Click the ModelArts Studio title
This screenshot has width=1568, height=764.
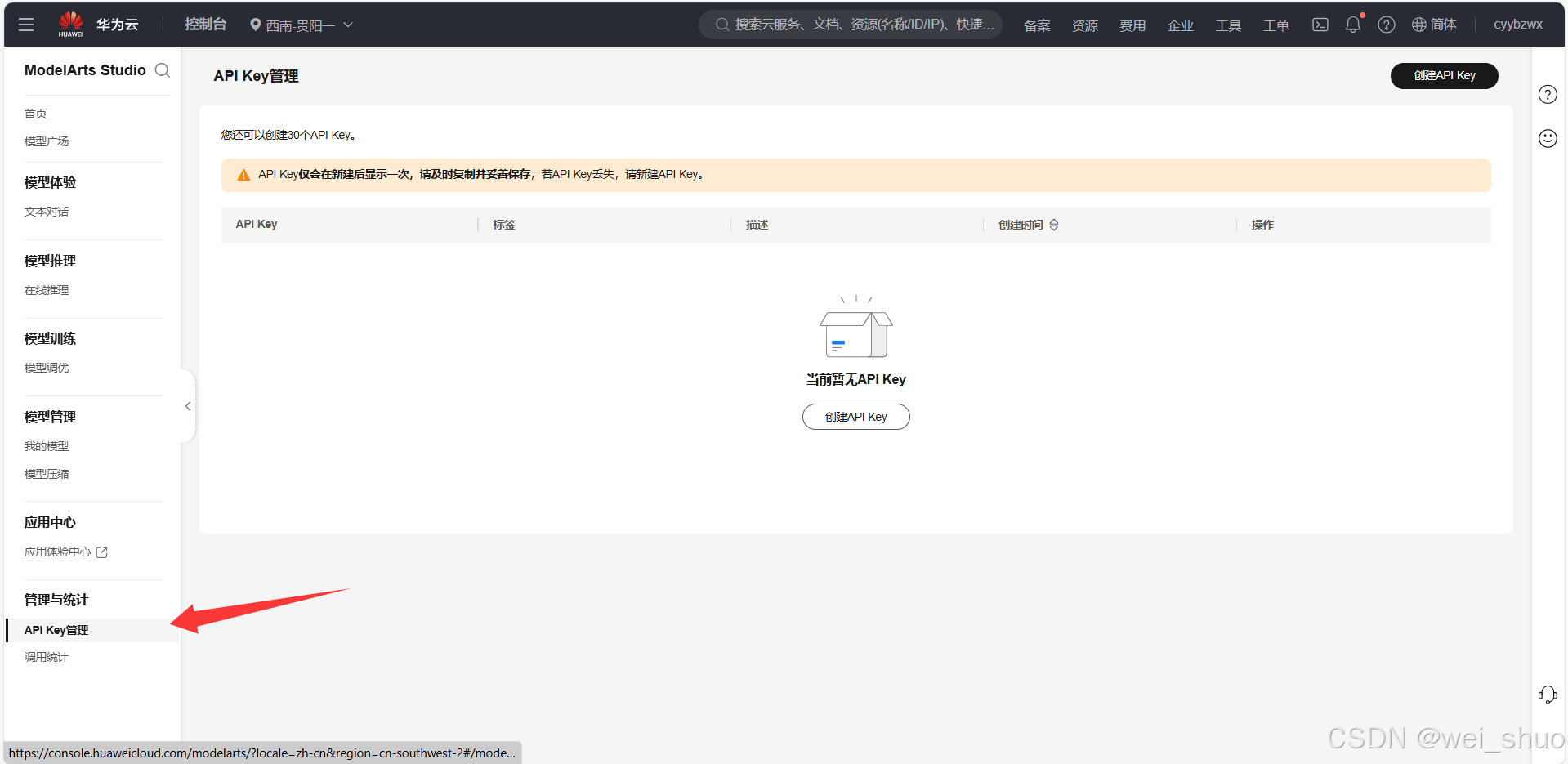click(85, 70)
